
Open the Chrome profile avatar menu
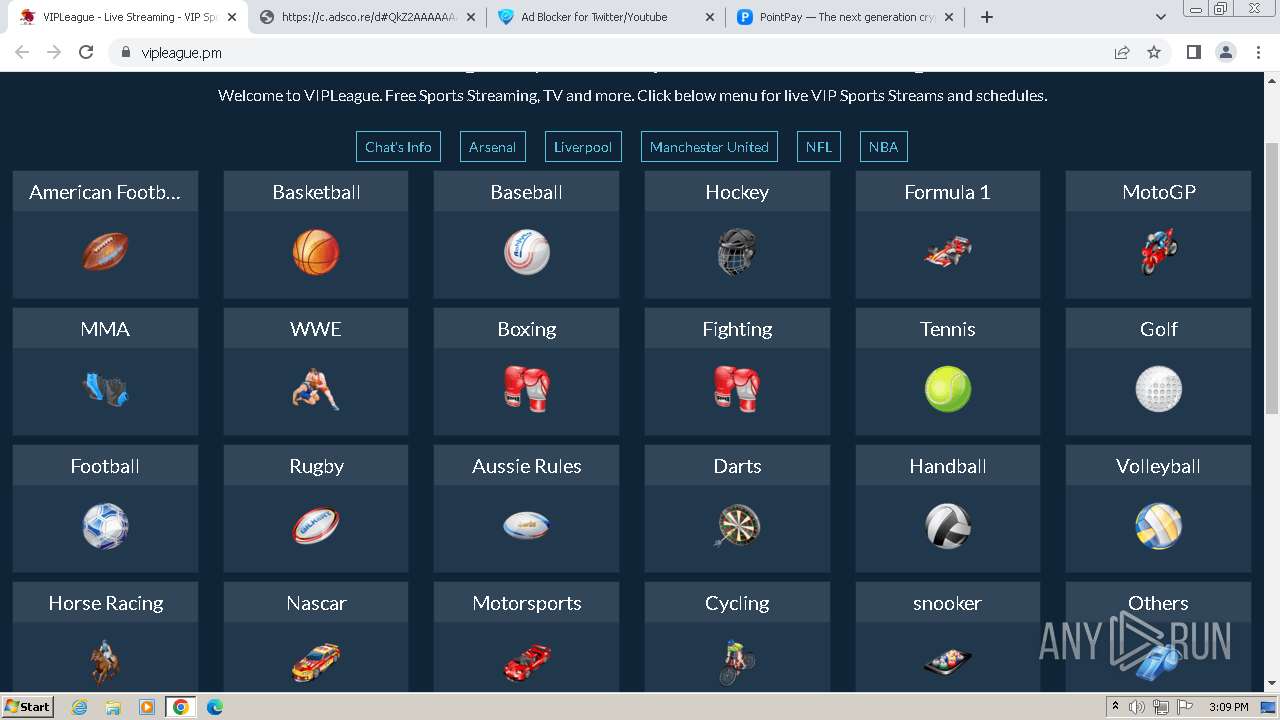(x=1225, y=53)
